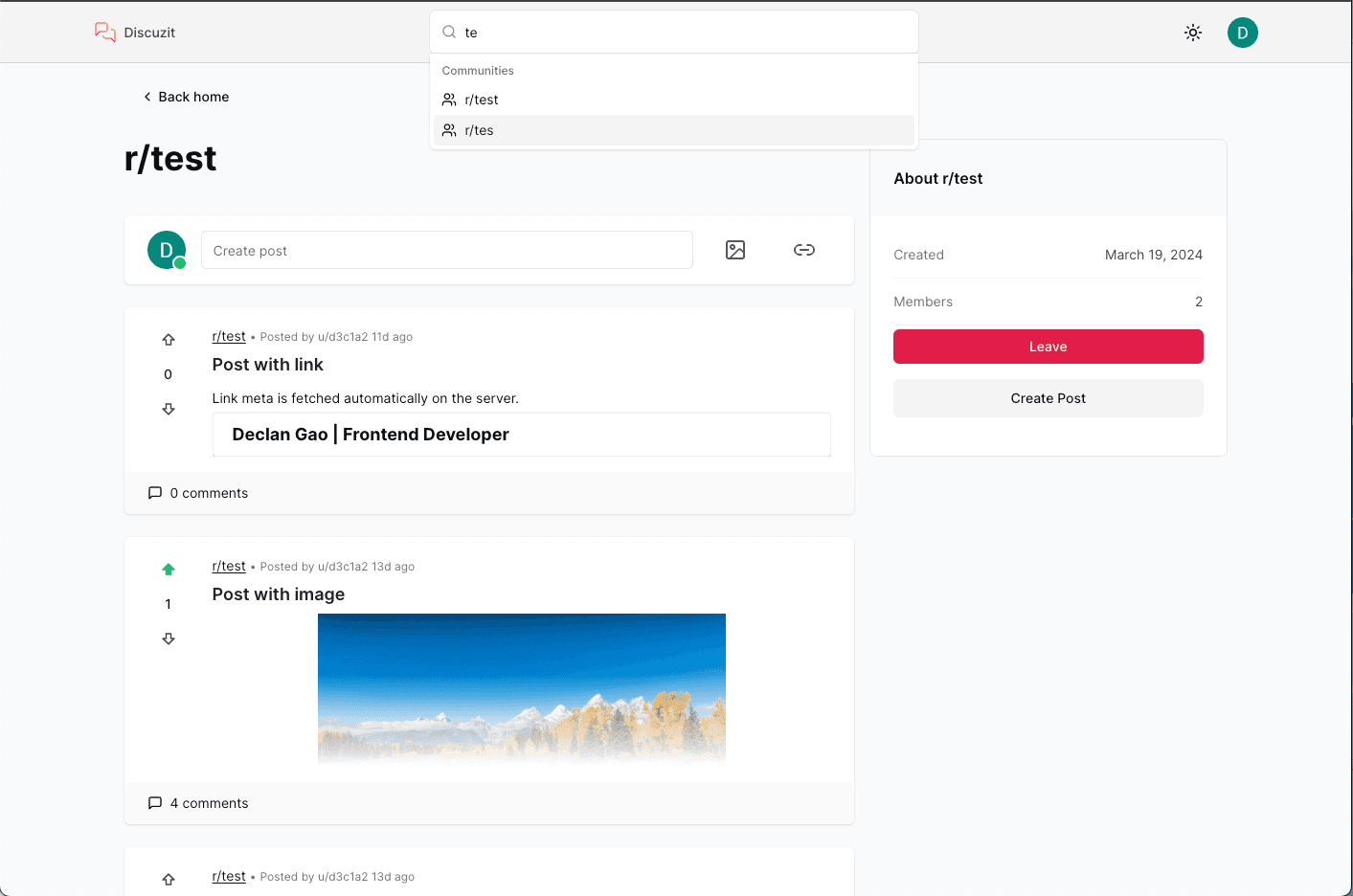This screenshot has height=896, width=1353.
Task: Toggle the green upvote on 'Post with image'
Action: point(169,570)
